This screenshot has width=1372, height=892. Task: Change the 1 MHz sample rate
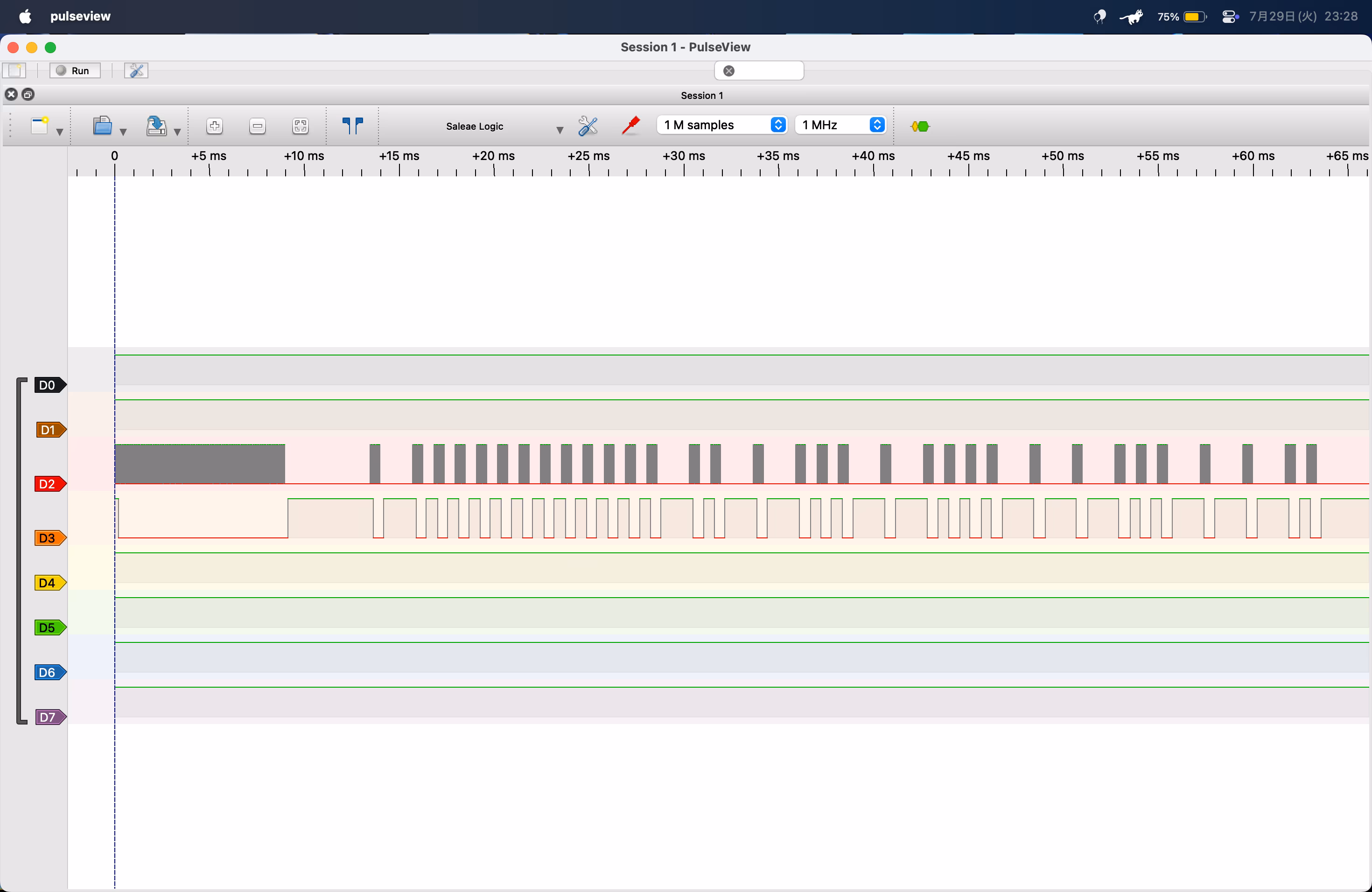pyautogui.click(x=840, y=125)
